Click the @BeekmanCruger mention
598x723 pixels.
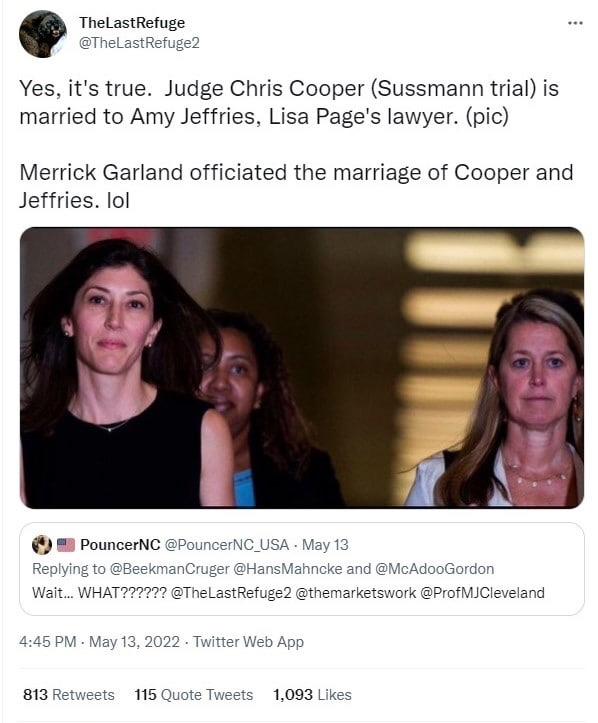click(x=169, y=569)
